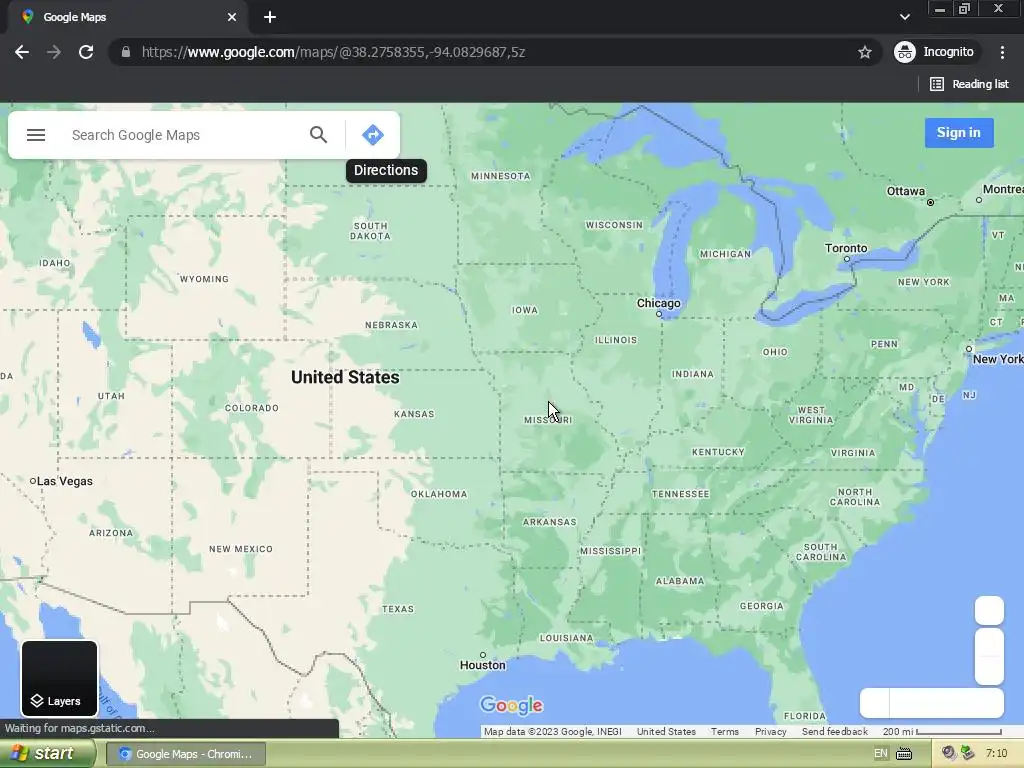The width and height of the screenshot is (1024, 768).
Task: Click the address bar URL
Action: point(333,52)
